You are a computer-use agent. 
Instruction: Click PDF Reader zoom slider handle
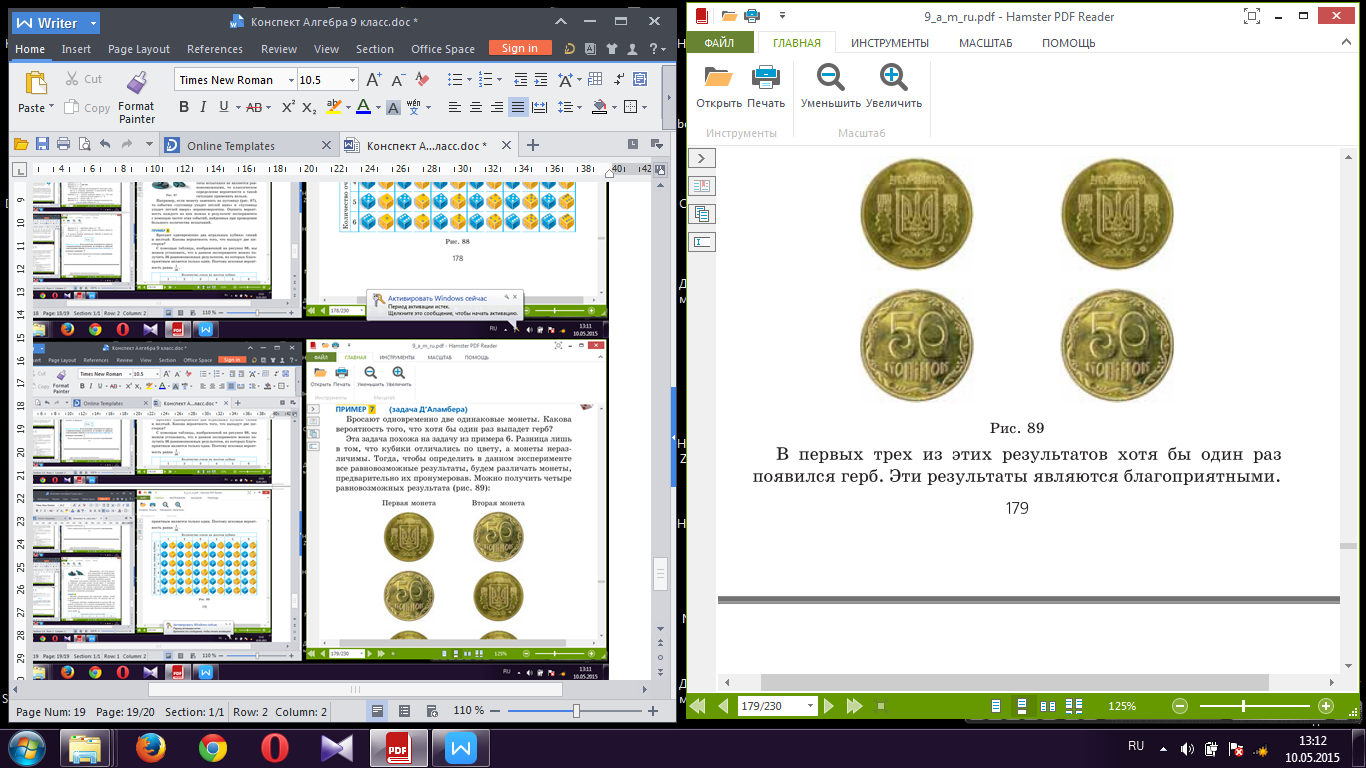[x=1243, y=706]
